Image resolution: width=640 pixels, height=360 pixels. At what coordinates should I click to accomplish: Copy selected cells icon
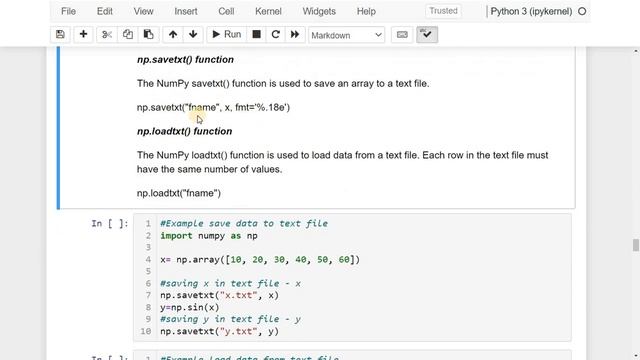pyautogui.click(x=128, y=35)
